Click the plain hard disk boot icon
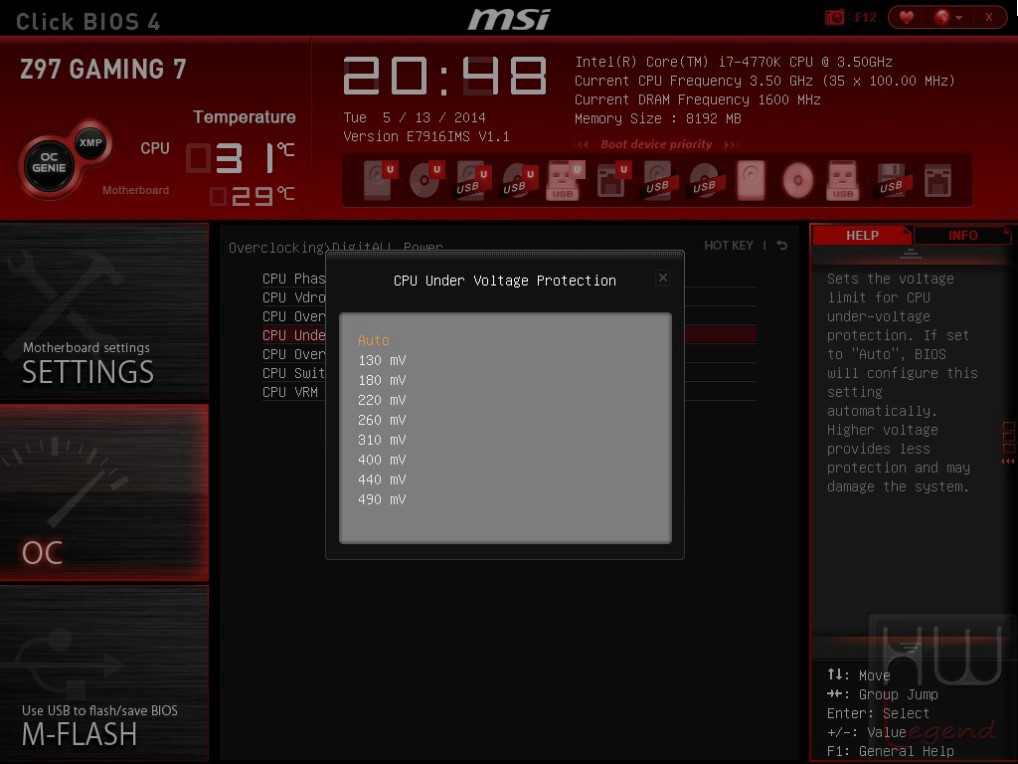This screenshot has height=764, width=1018. point(751,180)
